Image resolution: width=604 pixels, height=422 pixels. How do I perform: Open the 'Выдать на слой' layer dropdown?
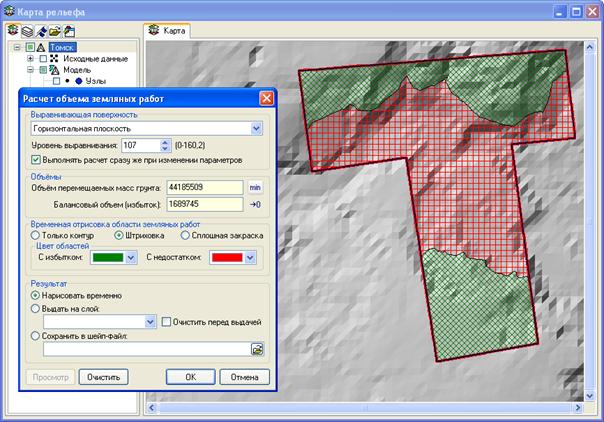pos(151,322)
